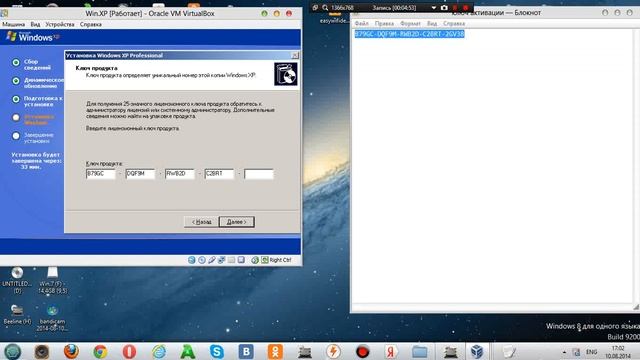The image size is (640, 360).
Task: Click the first product key field B79GC
Action: point(100,174)
